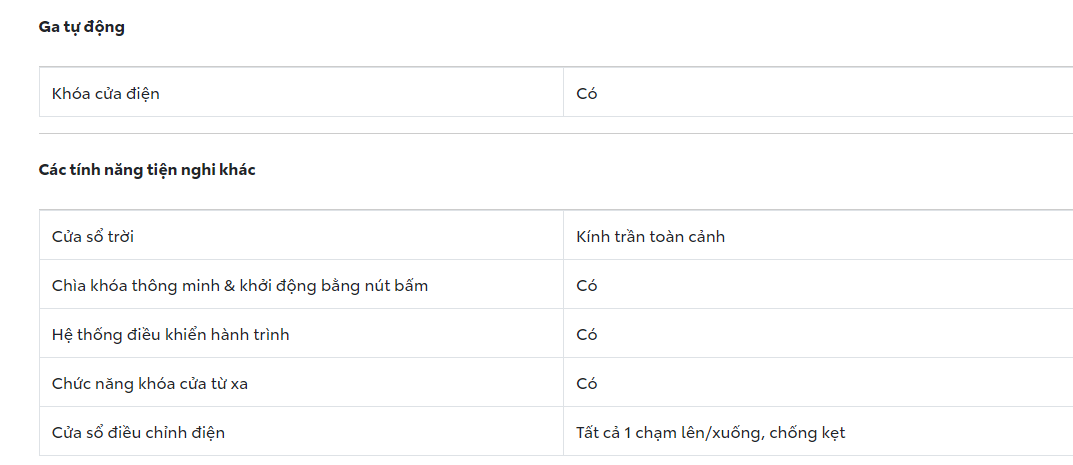This screenshot has width=1073, height=465.
Task: Click the ampersand in smart key row
Action: [x=229, y=285]
